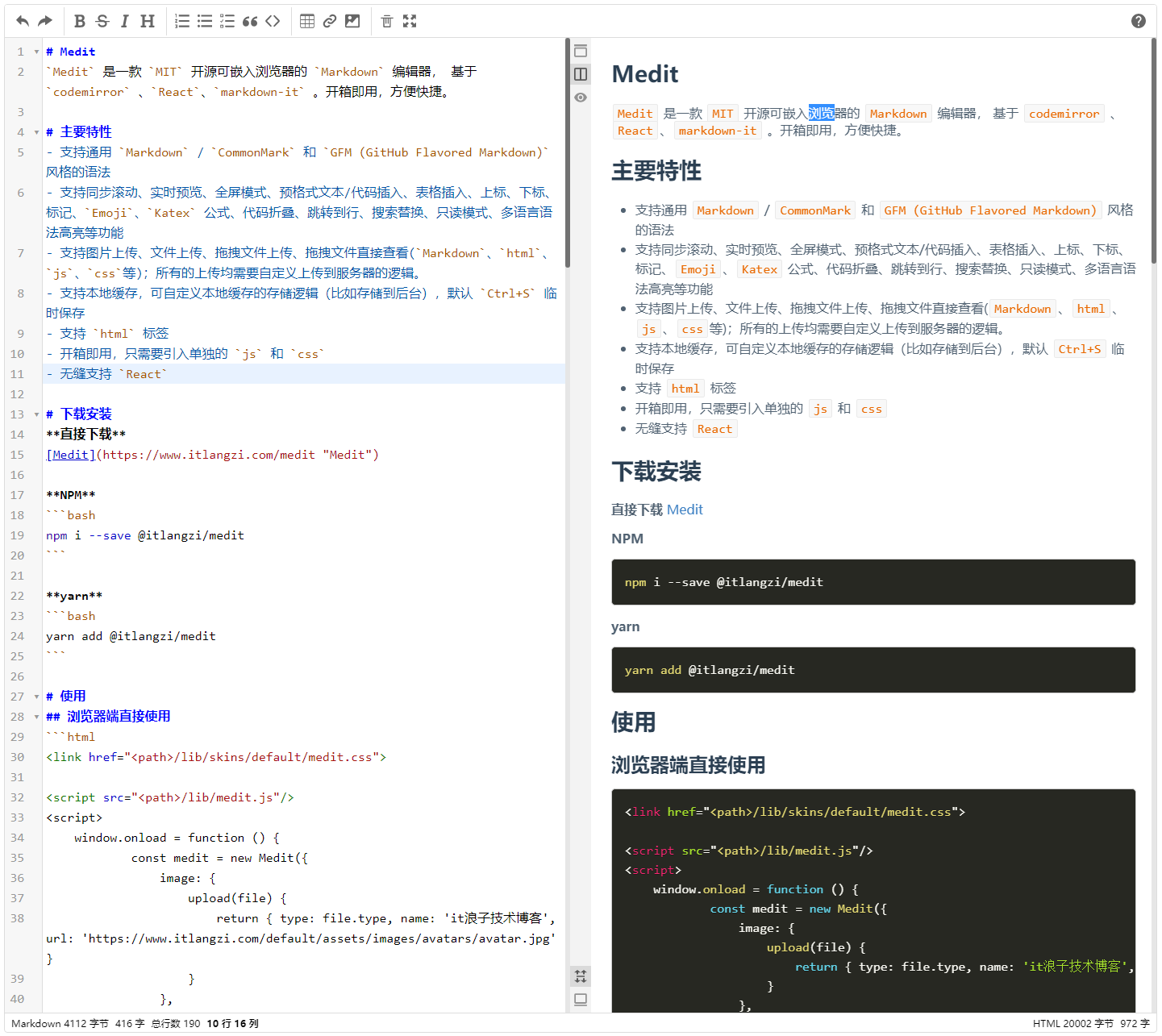1162x1036 pixels.
Task: Click the editor pane vertical scrollbar
Action: click(568, 153)
